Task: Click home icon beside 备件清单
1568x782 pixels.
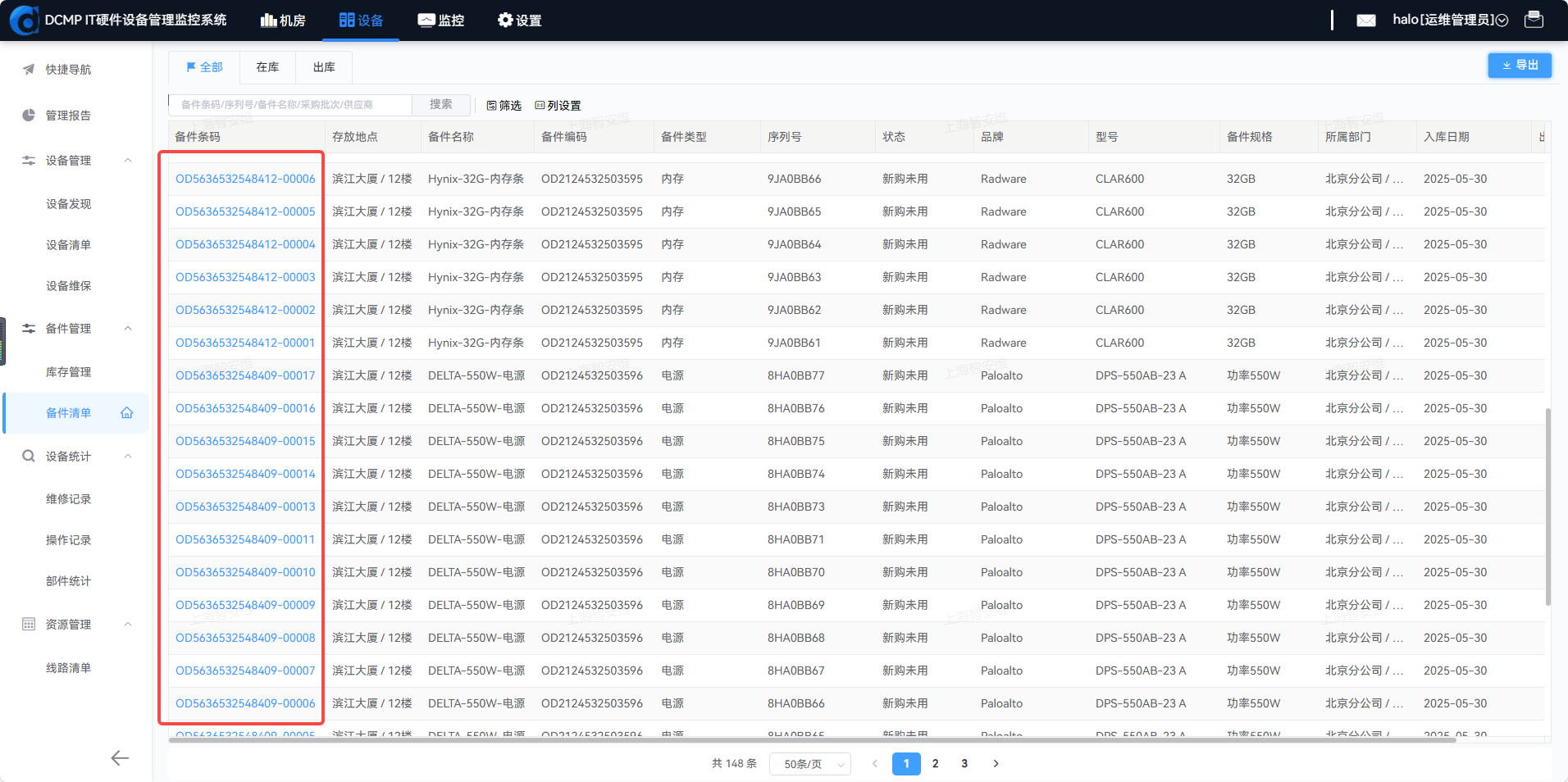Action: (127, 413)
